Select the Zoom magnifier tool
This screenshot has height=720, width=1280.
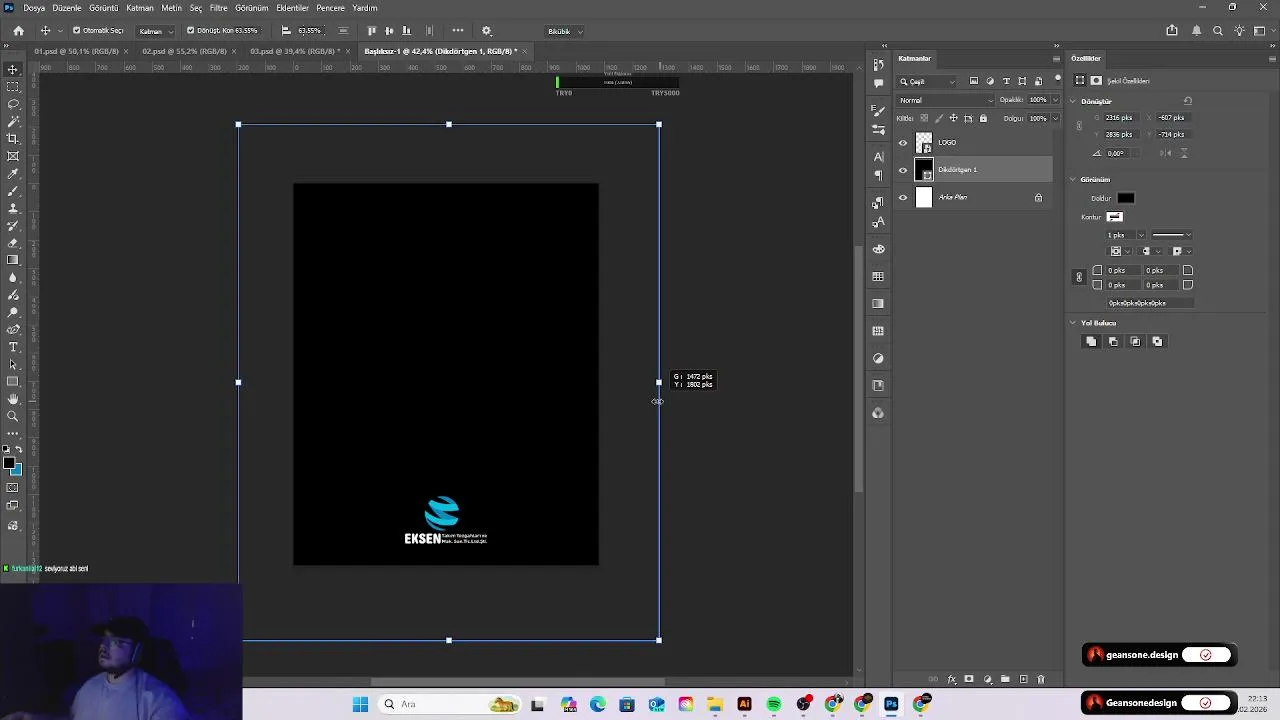[x=13, y=416]
